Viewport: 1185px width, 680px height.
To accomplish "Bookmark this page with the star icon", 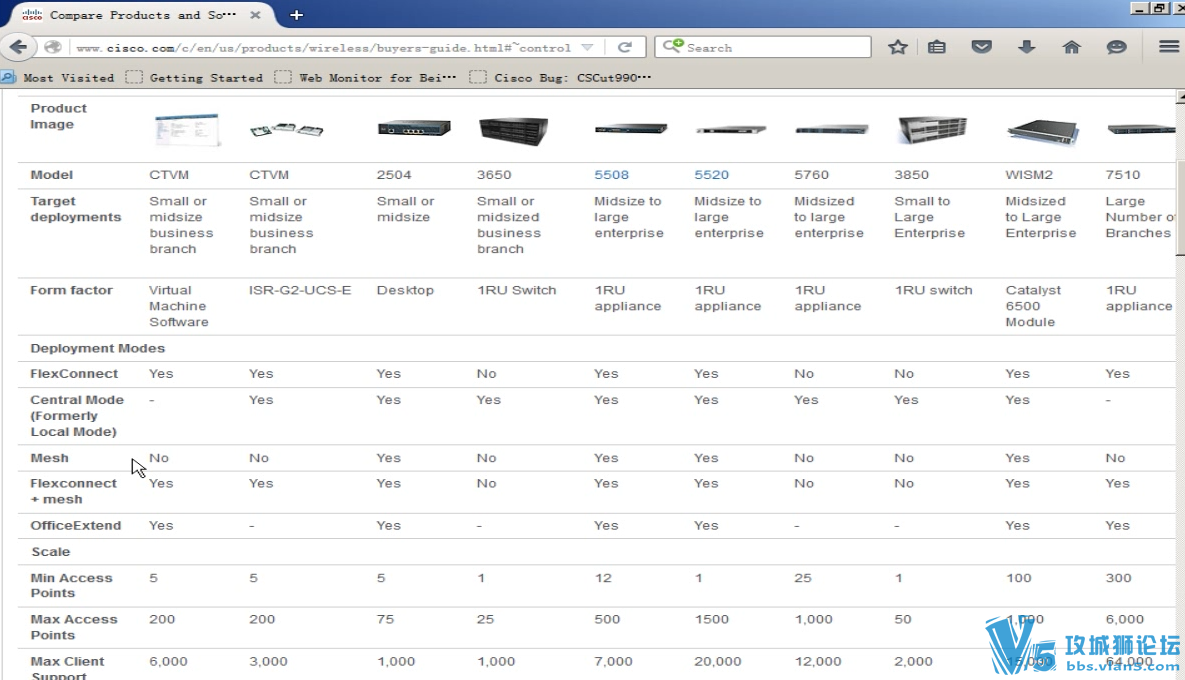I will [x=897, y=47].
